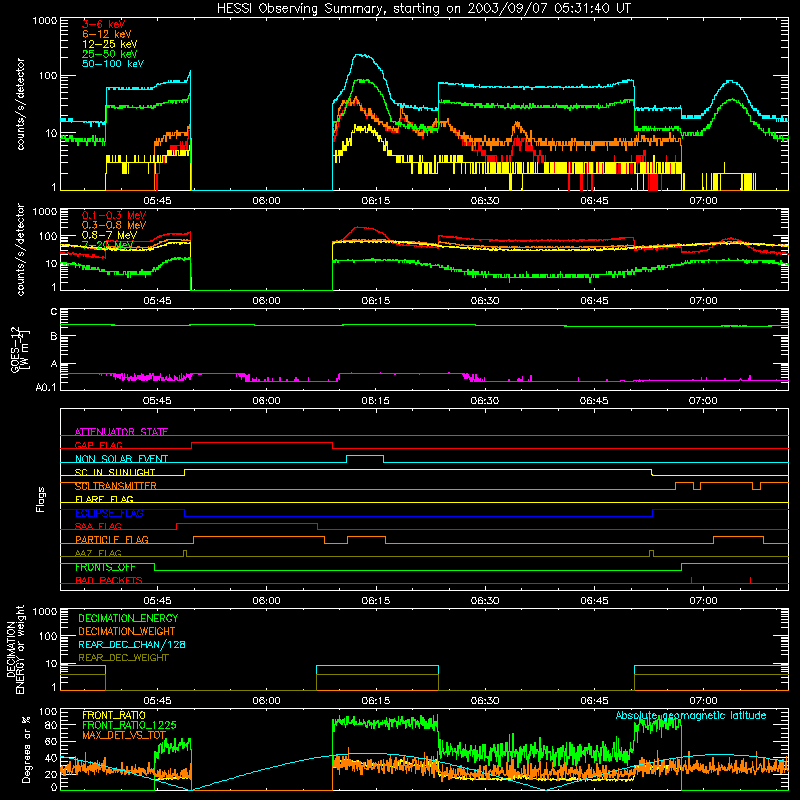The width and height of the screenshot is (800, 800).
Task: Click the 07:00 tick label under flags panel
Action: tap(703, 601)
